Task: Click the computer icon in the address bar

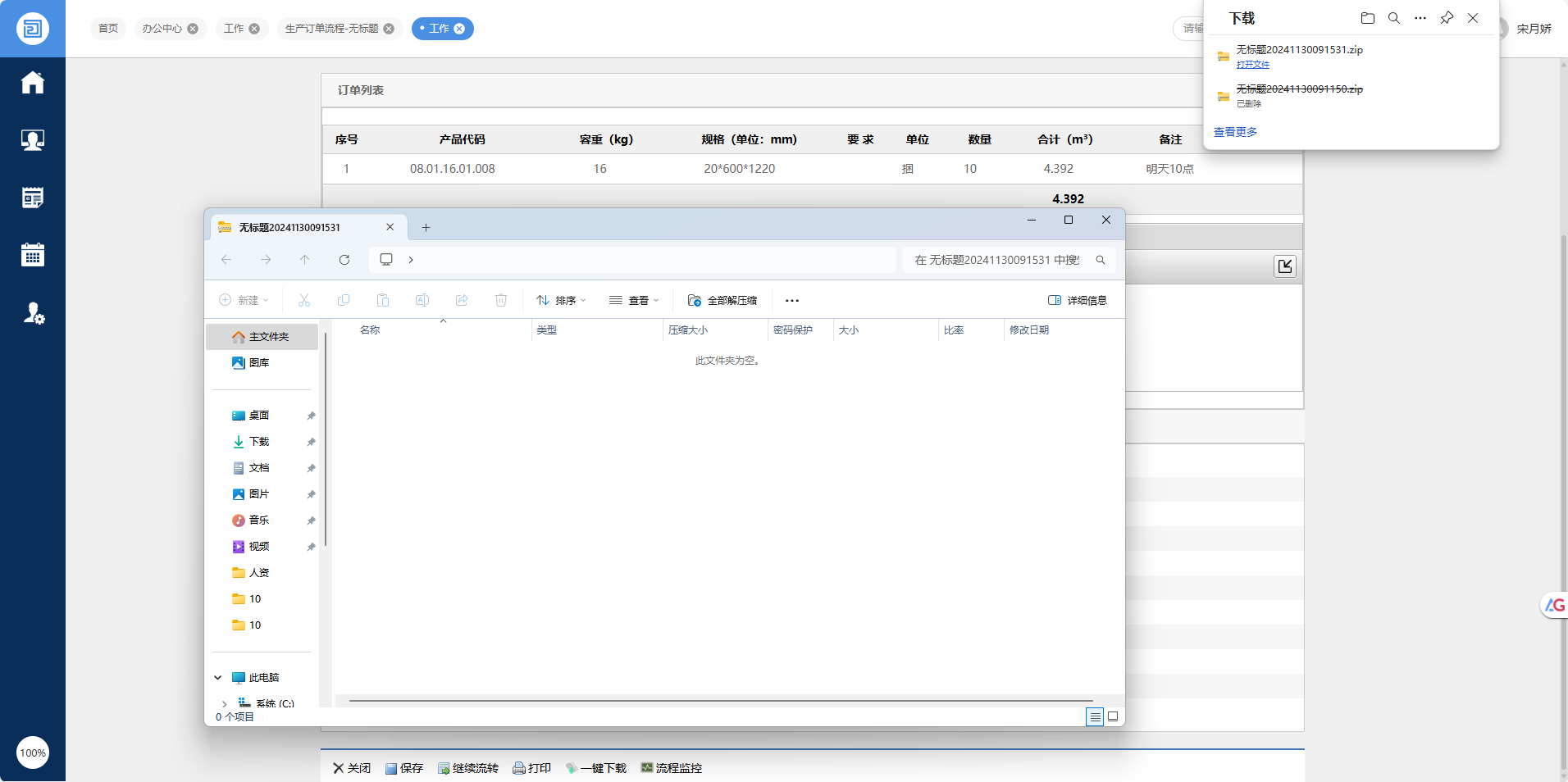Action: [x=386, y=260]
